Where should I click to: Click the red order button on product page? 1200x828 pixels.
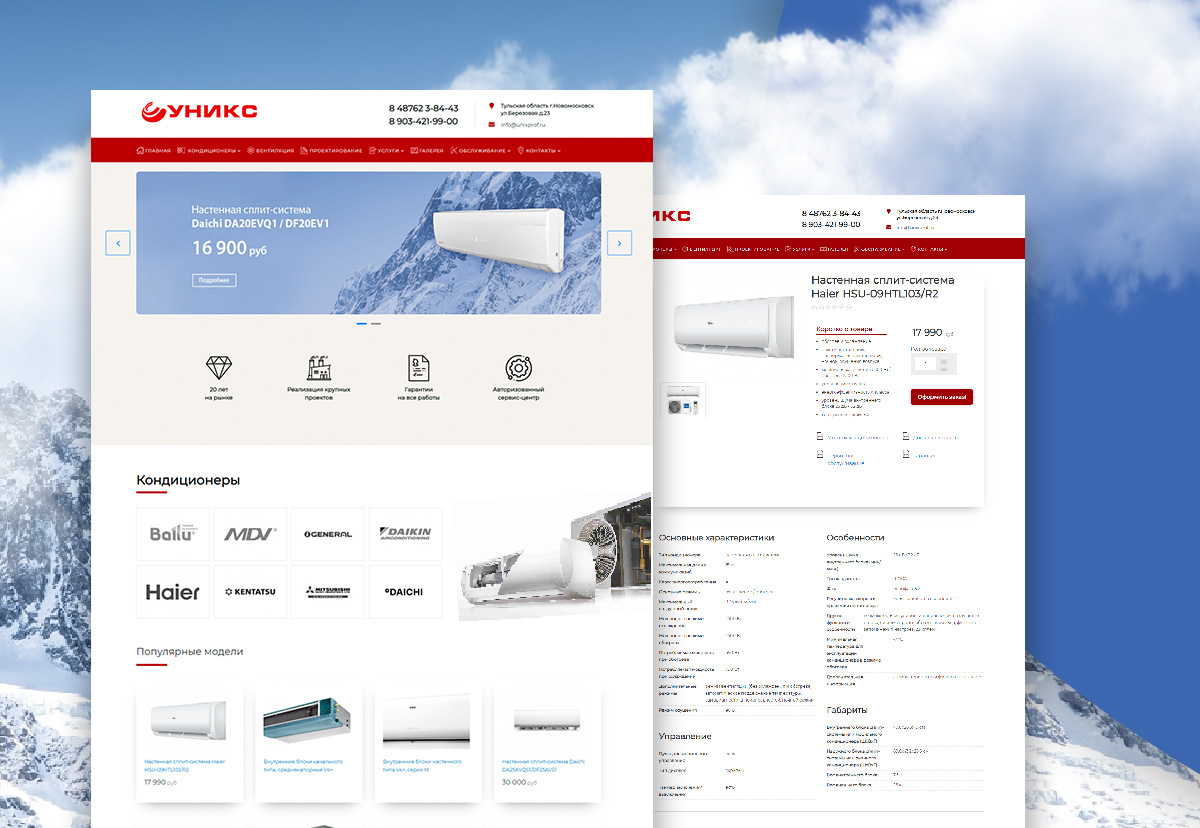pos(942,397)
